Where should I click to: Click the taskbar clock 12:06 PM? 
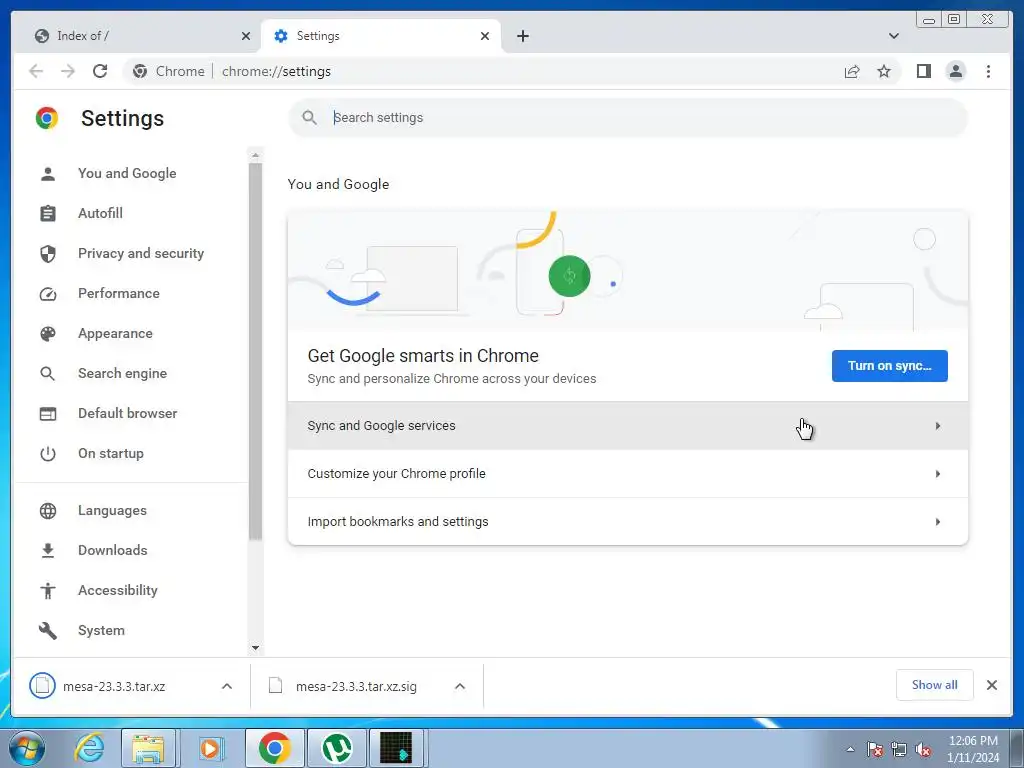point(973,741)
